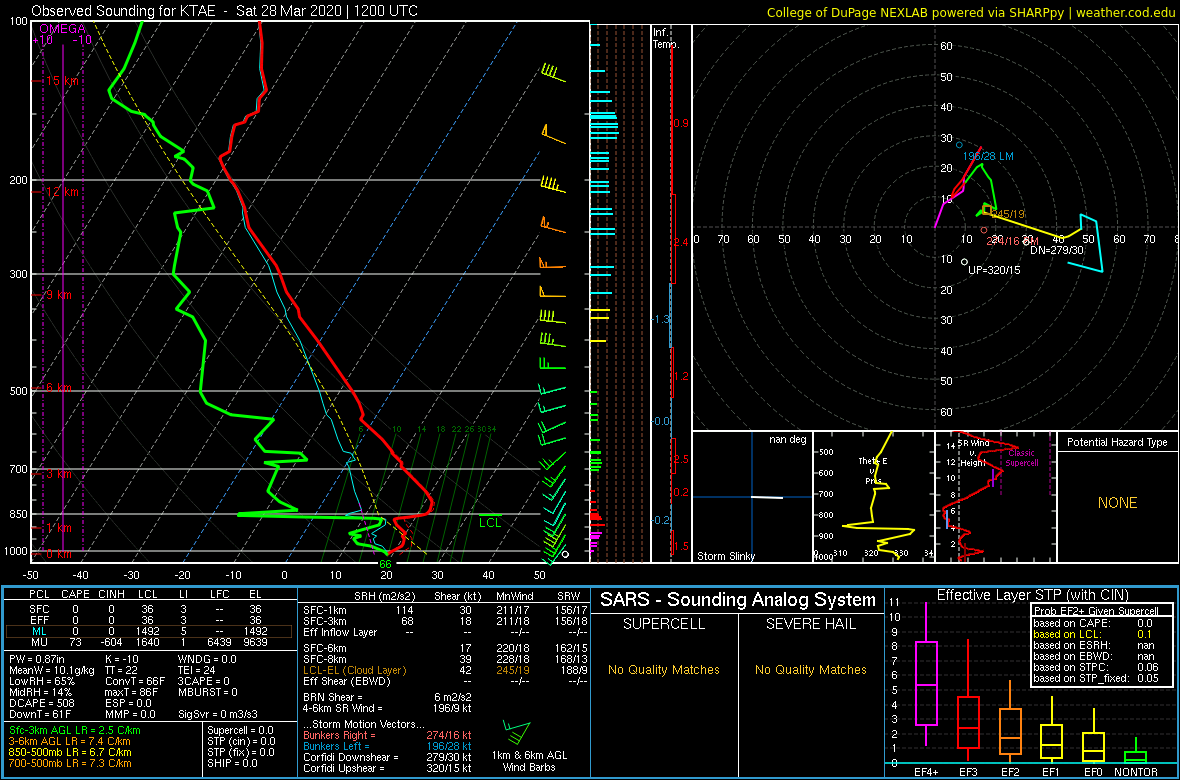Click the 'Classic Supercell' label in SR Wind plot

click(x=1023, y=458)
